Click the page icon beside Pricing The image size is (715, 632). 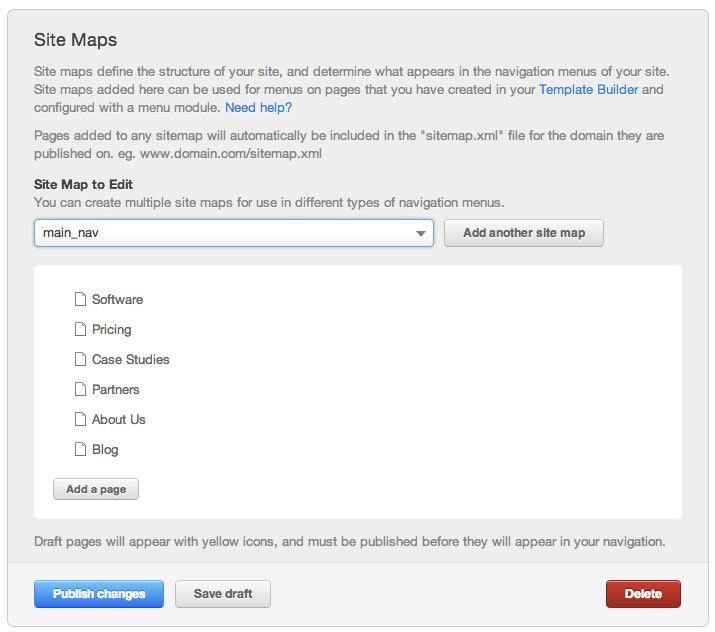click(81, 329)
